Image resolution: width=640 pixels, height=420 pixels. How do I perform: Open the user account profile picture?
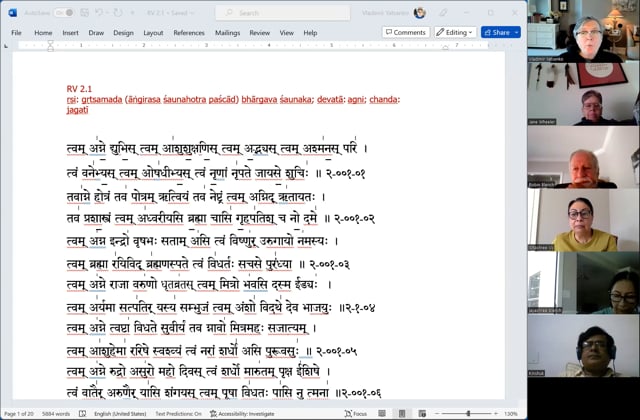420,13
